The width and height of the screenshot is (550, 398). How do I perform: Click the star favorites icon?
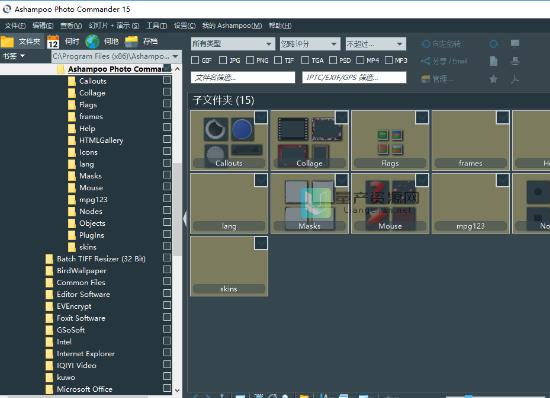(493, 79)
